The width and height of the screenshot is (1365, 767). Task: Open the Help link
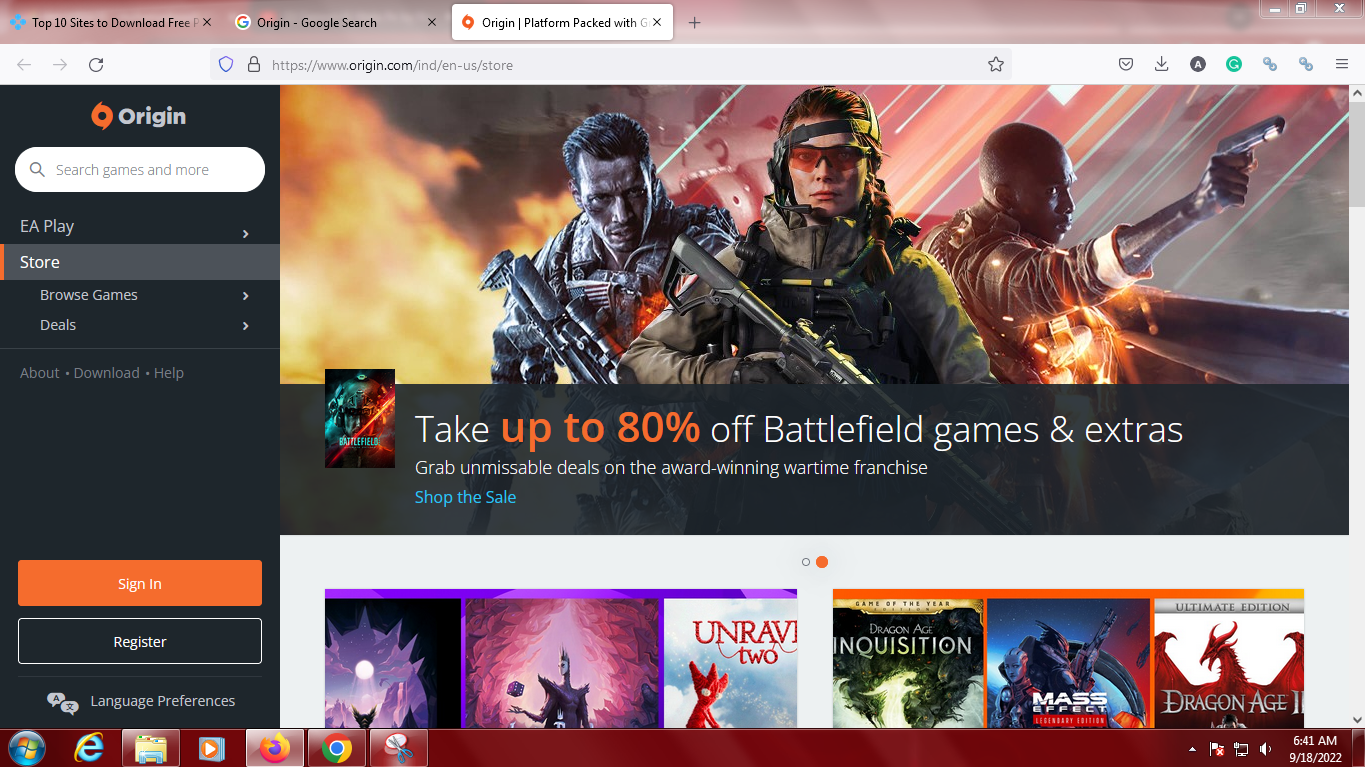pos(169,373)
